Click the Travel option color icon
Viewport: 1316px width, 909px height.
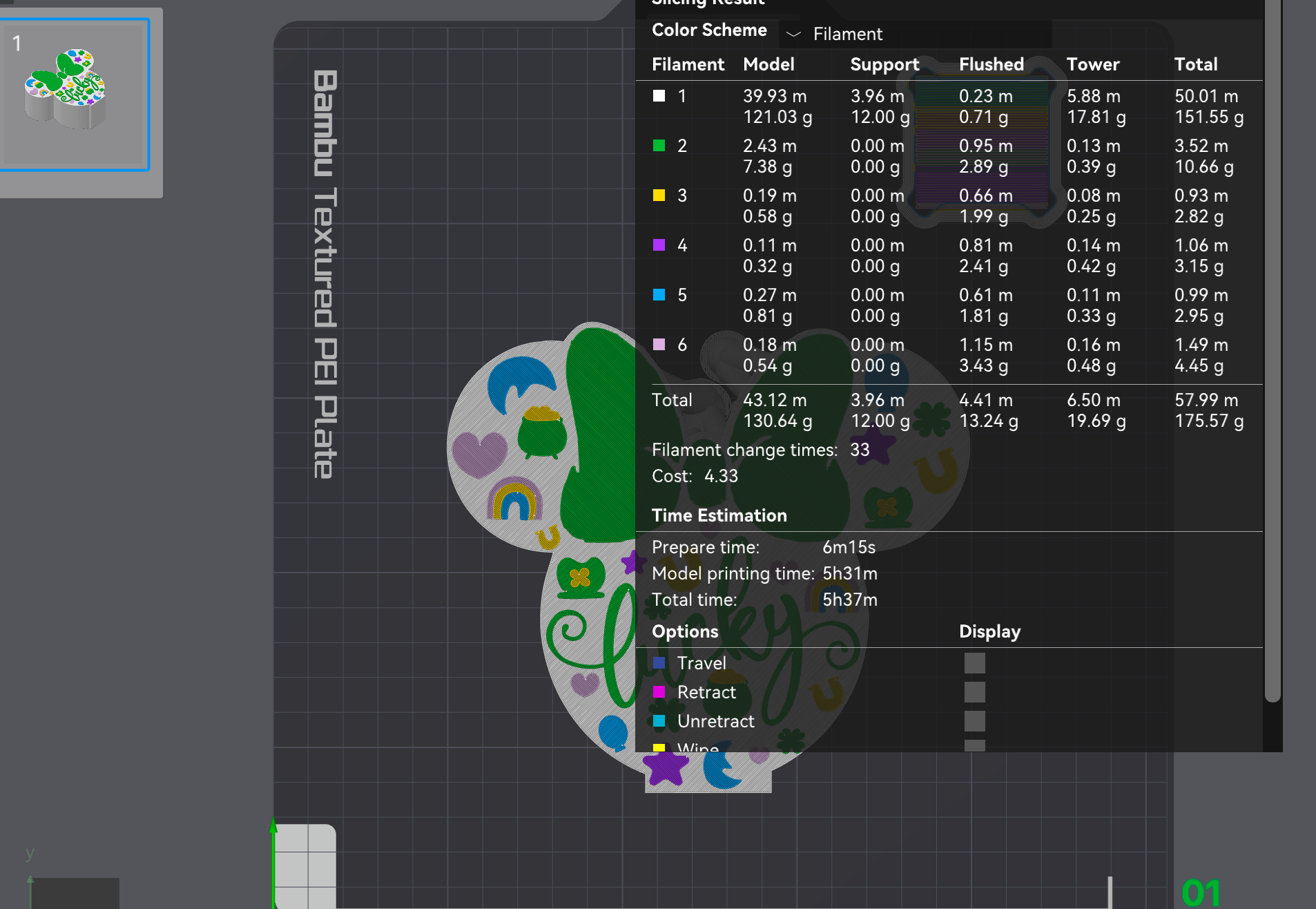[x=659, y=663]
